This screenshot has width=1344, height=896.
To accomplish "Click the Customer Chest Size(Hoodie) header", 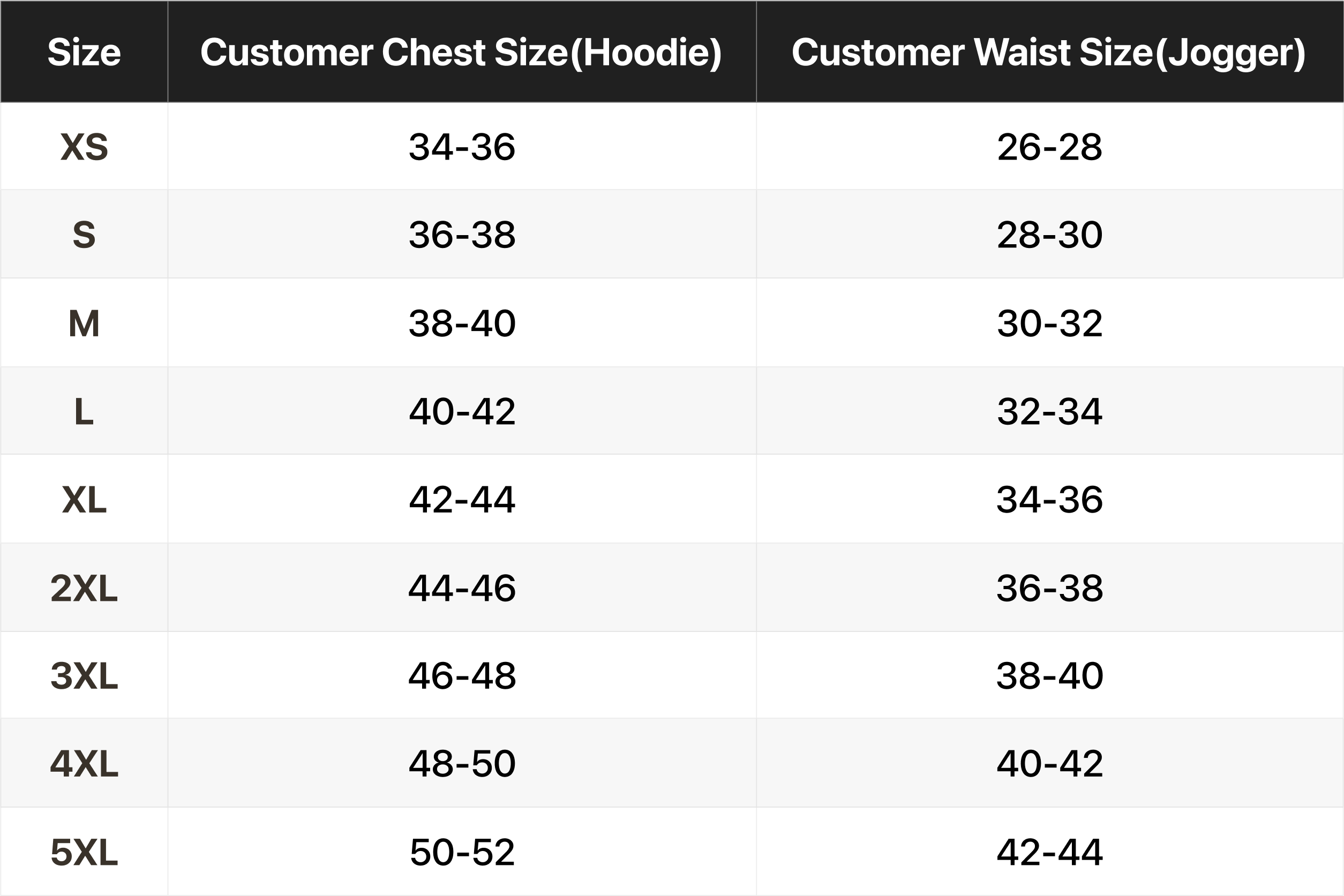I will 461,52.
